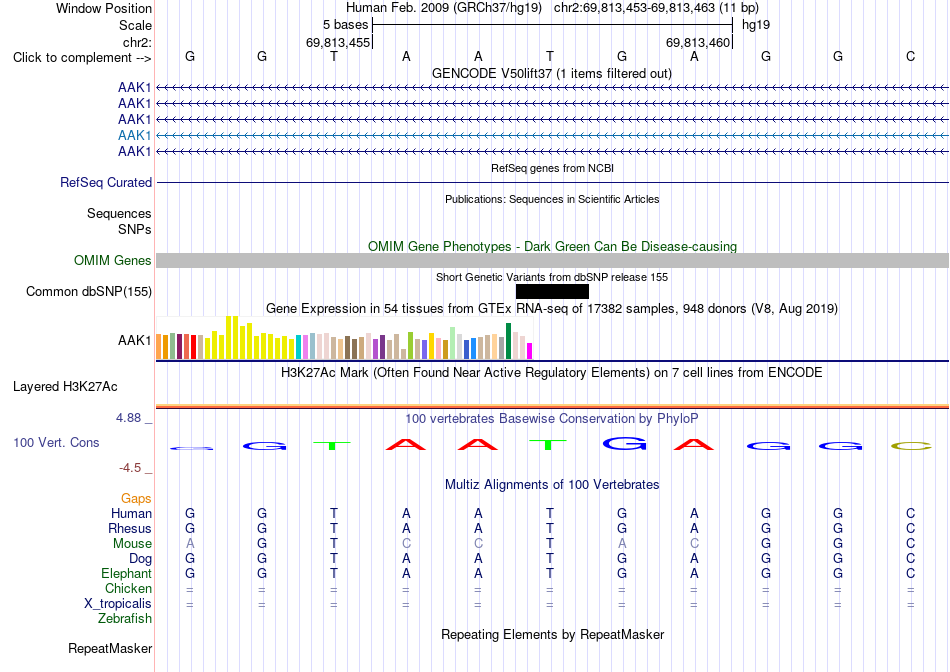
Task: Click the '5 bases' scale text
Action: 345,25
